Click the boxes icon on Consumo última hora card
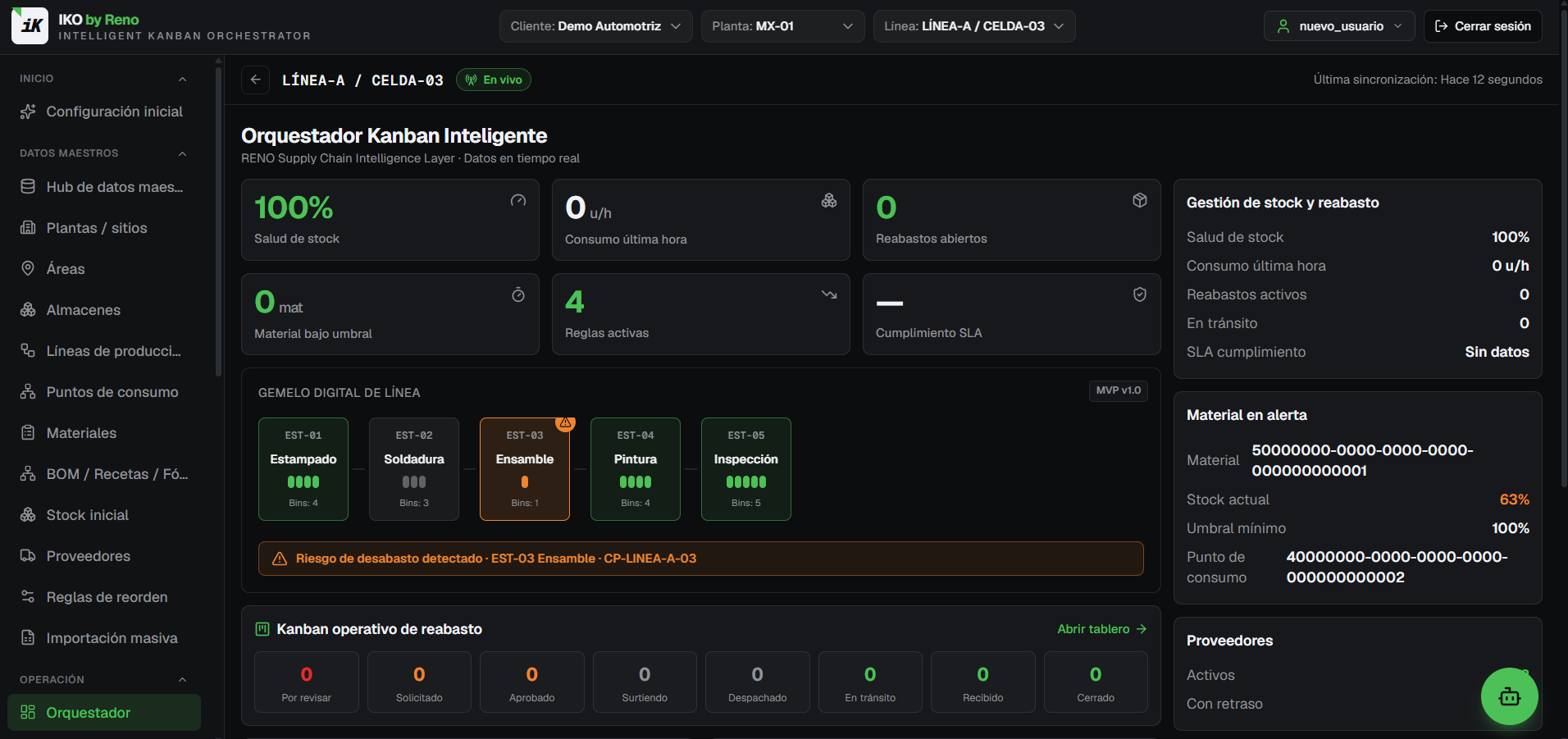The height and width of the screenshot is (739, 1568). tap(829, 201)
